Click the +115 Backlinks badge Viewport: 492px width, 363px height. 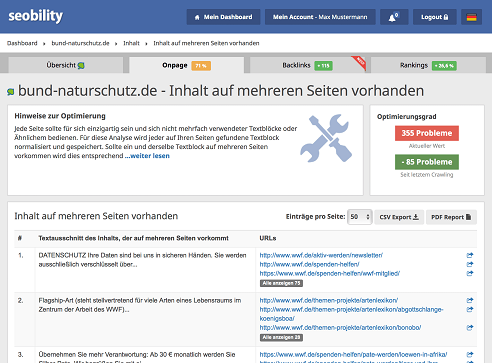pos(323,66)
